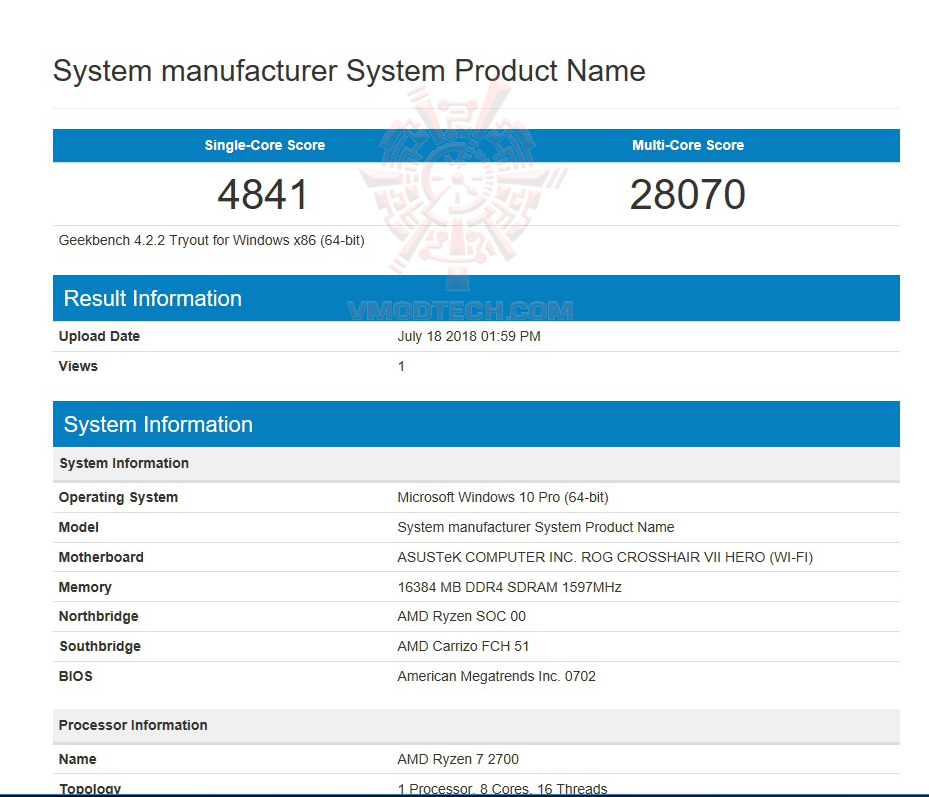This screenshot has width=929, height=797.
Task: Click the Northbridge label
Action: (98, 616)
